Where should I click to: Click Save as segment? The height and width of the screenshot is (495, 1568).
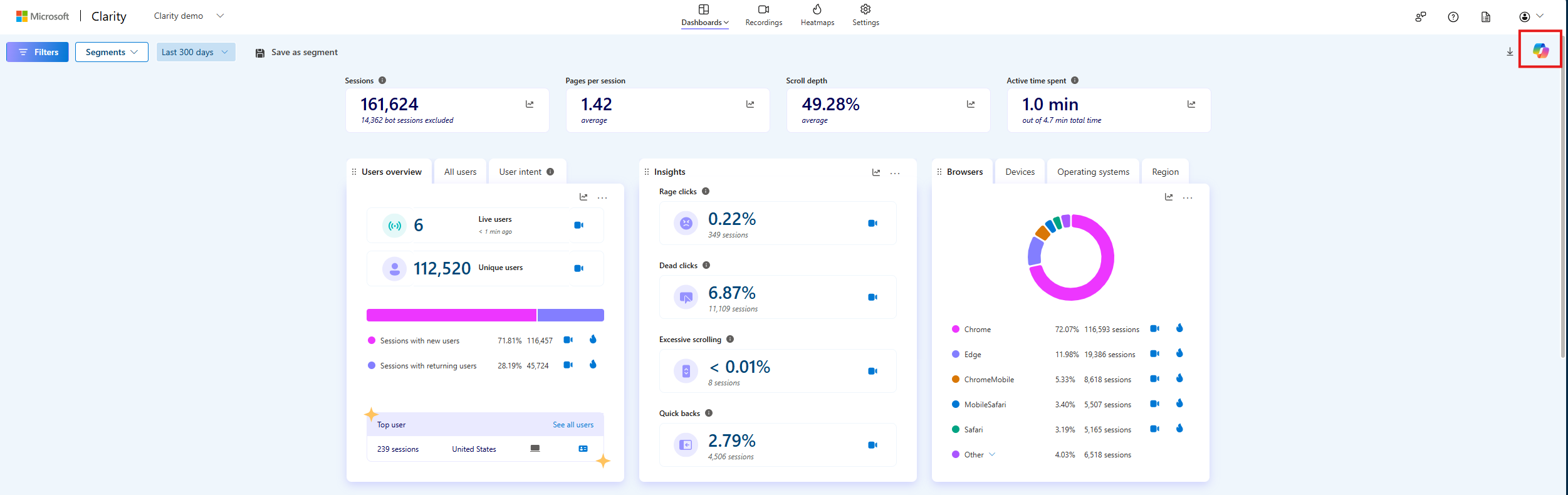296,53
